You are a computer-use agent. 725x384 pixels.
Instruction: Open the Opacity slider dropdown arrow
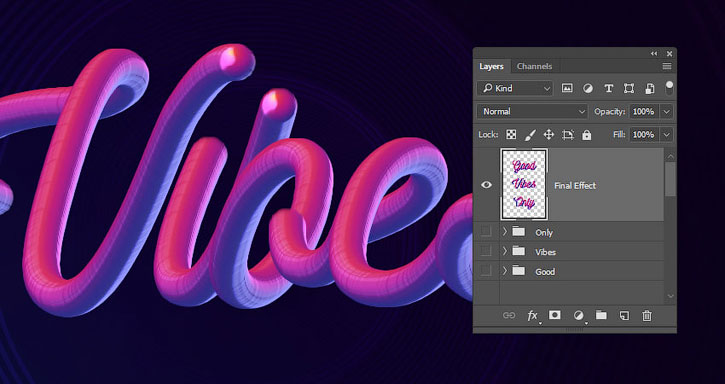pos(666,111)
